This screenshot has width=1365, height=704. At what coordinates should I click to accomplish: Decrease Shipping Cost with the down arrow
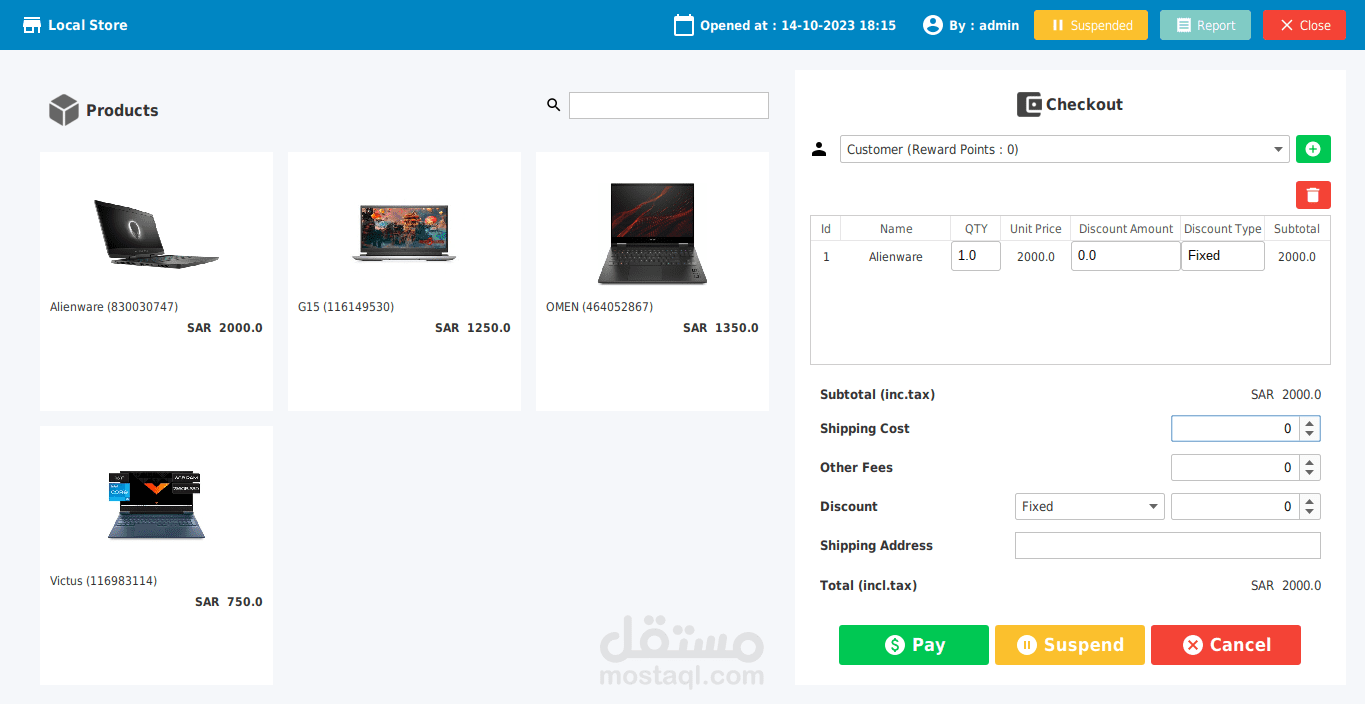[1310, 434]
